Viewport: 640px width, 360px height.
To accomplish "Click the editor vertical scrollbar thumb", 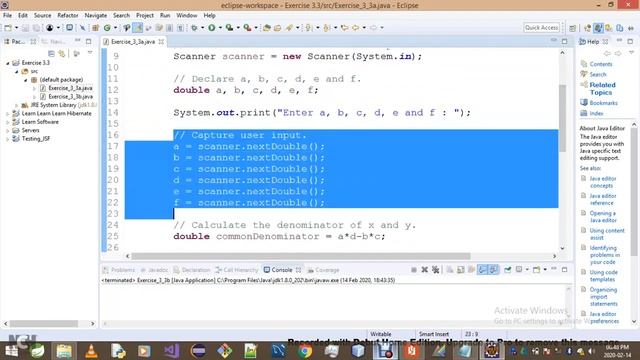I will coord(562,118).
